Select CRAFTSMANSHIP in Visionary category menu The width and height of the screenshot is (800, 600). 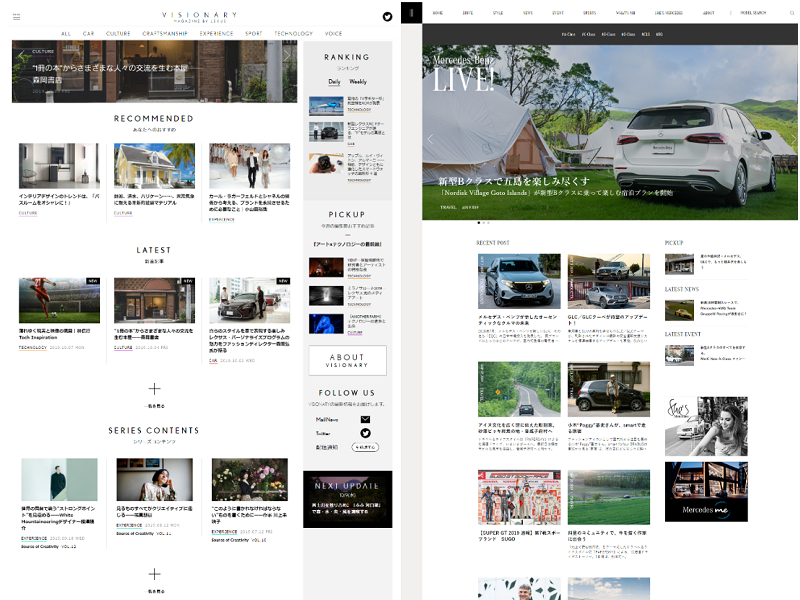pos(165,34)
